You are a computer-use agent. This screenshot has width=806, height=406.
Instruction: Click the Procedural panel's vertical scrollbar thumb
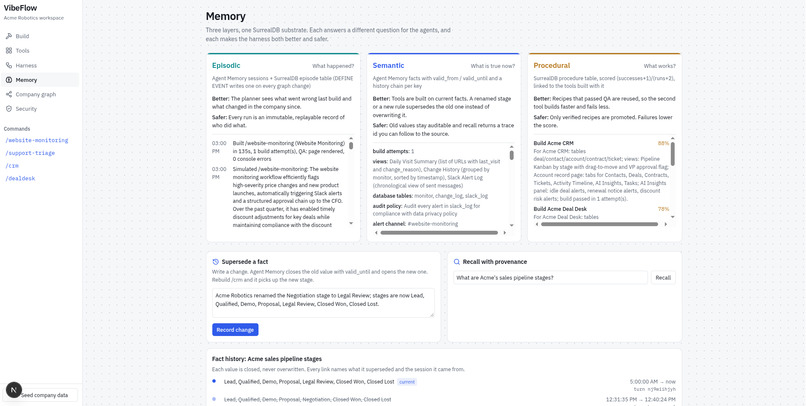pyautogui.click(x=672, y=154)
